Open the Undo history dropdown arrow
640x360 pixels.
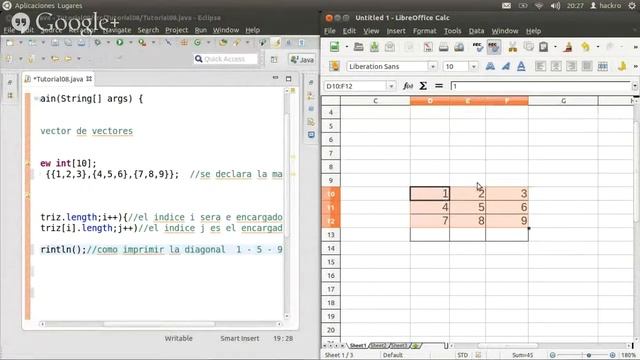(x=598, y=47)
